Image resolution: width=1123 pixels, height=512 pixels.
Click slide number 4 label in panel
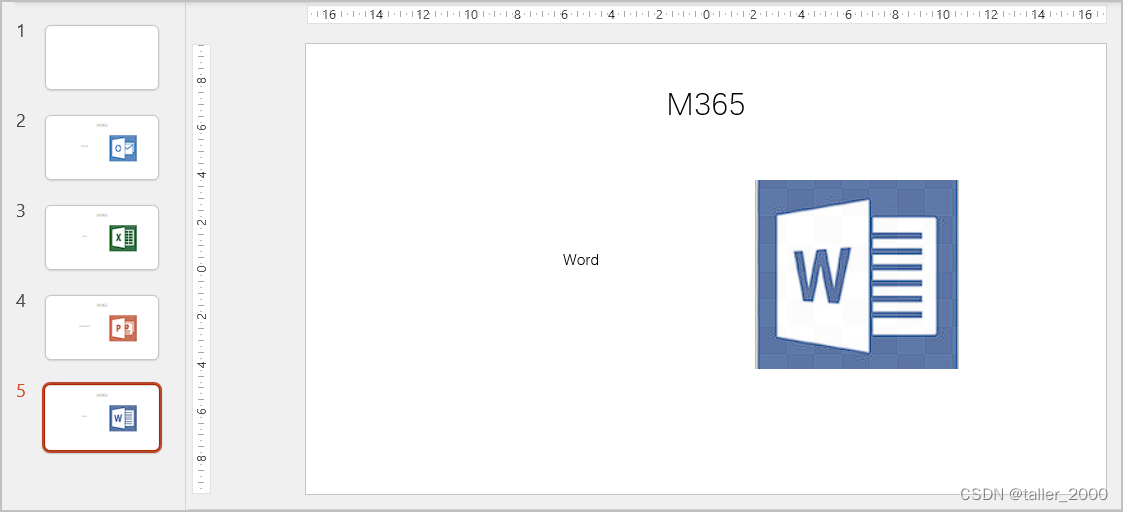click(x=21, y=301)
